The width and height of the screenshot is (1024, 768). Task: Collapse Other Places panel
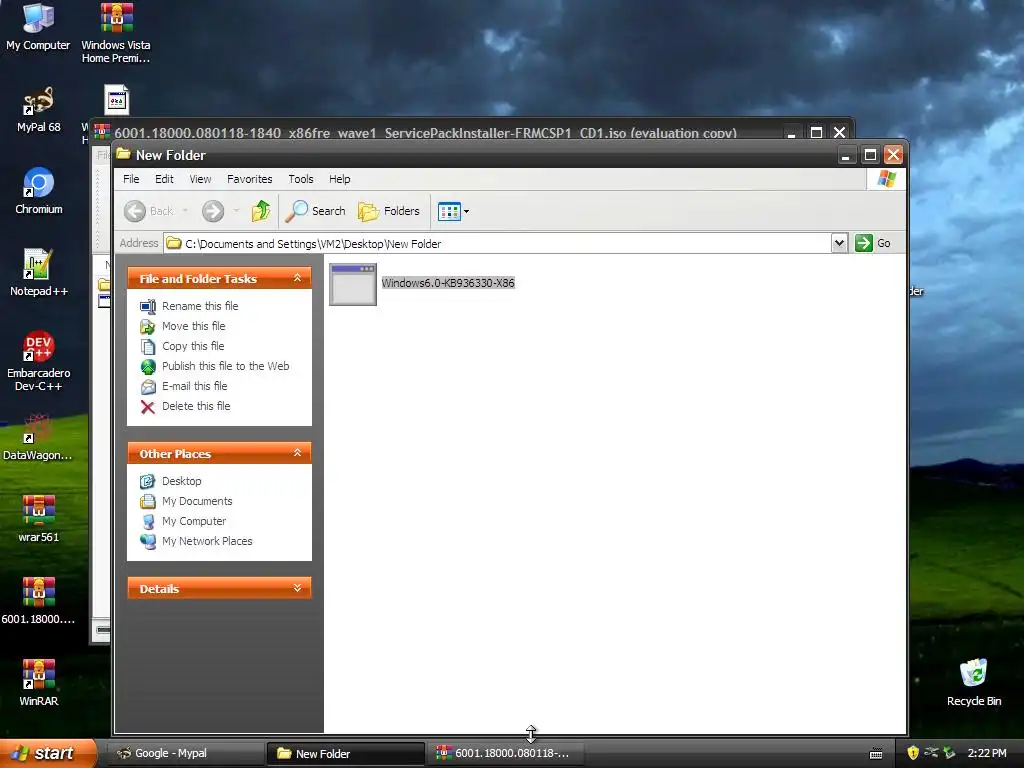click(297, 453)
